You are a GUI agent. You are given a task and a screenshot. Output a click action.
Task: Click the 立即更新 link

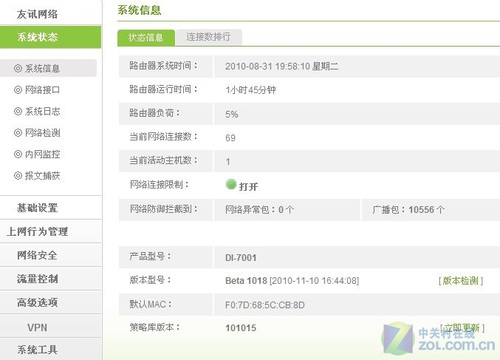pos(462,328)
